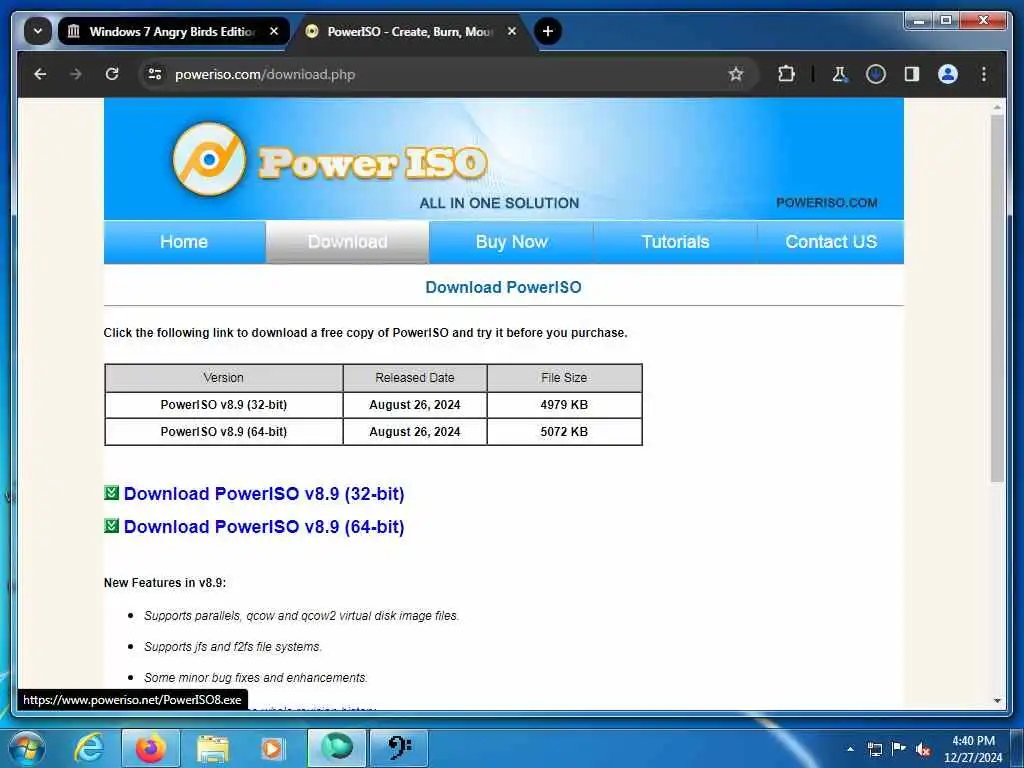Screen dimensions: 1024x768
Task: Open the Contact US navigation tab
Action: (831, 242)
